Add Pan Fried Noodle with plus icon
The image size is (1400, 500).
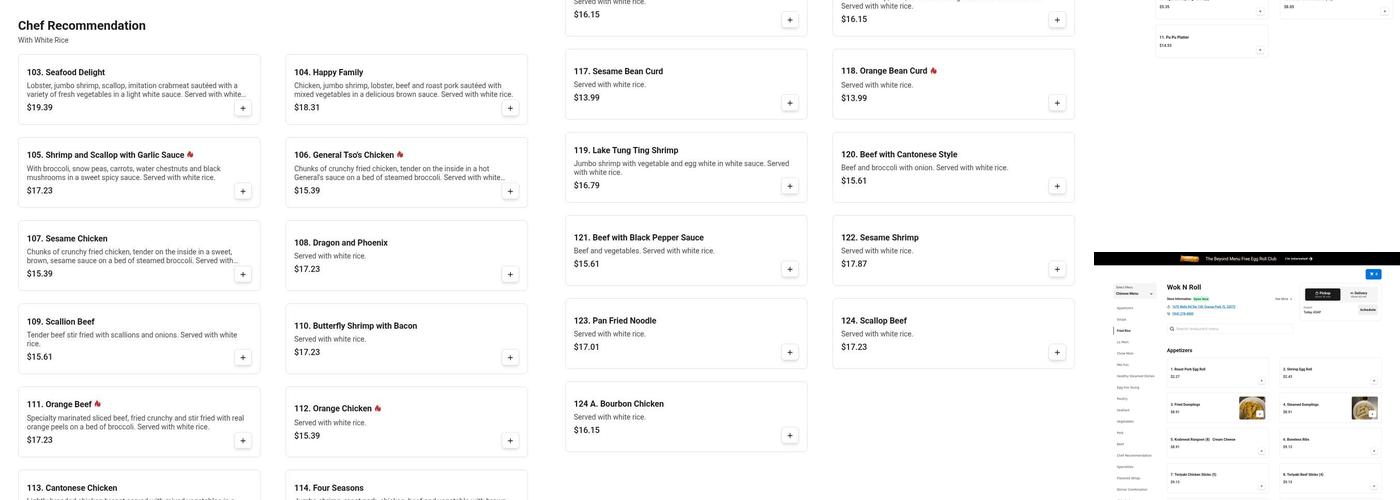[x=790, y=352]
